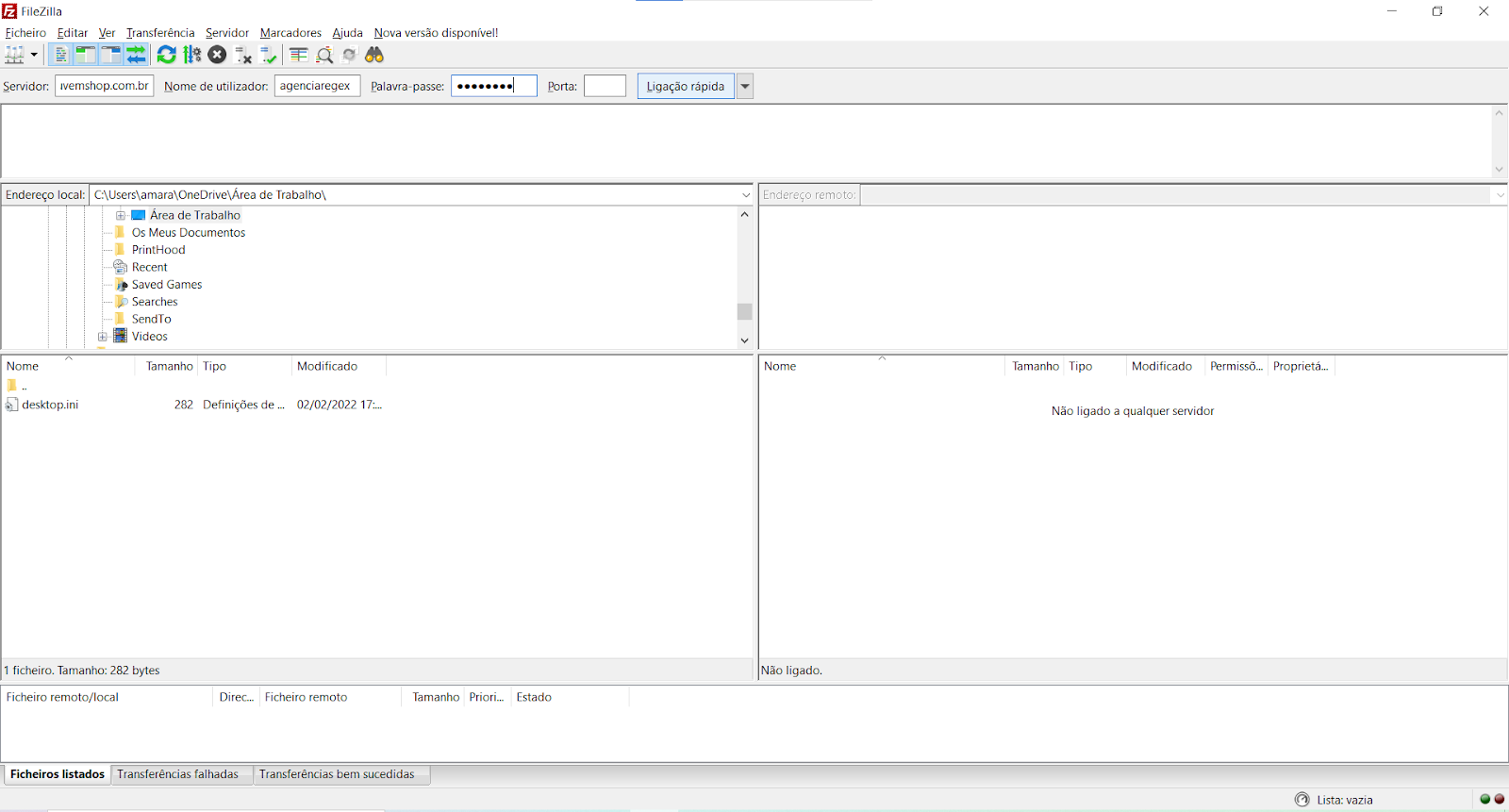Sort local files by Tamanho column
Screen dimensions: 1509x812
tap(167, 366)
